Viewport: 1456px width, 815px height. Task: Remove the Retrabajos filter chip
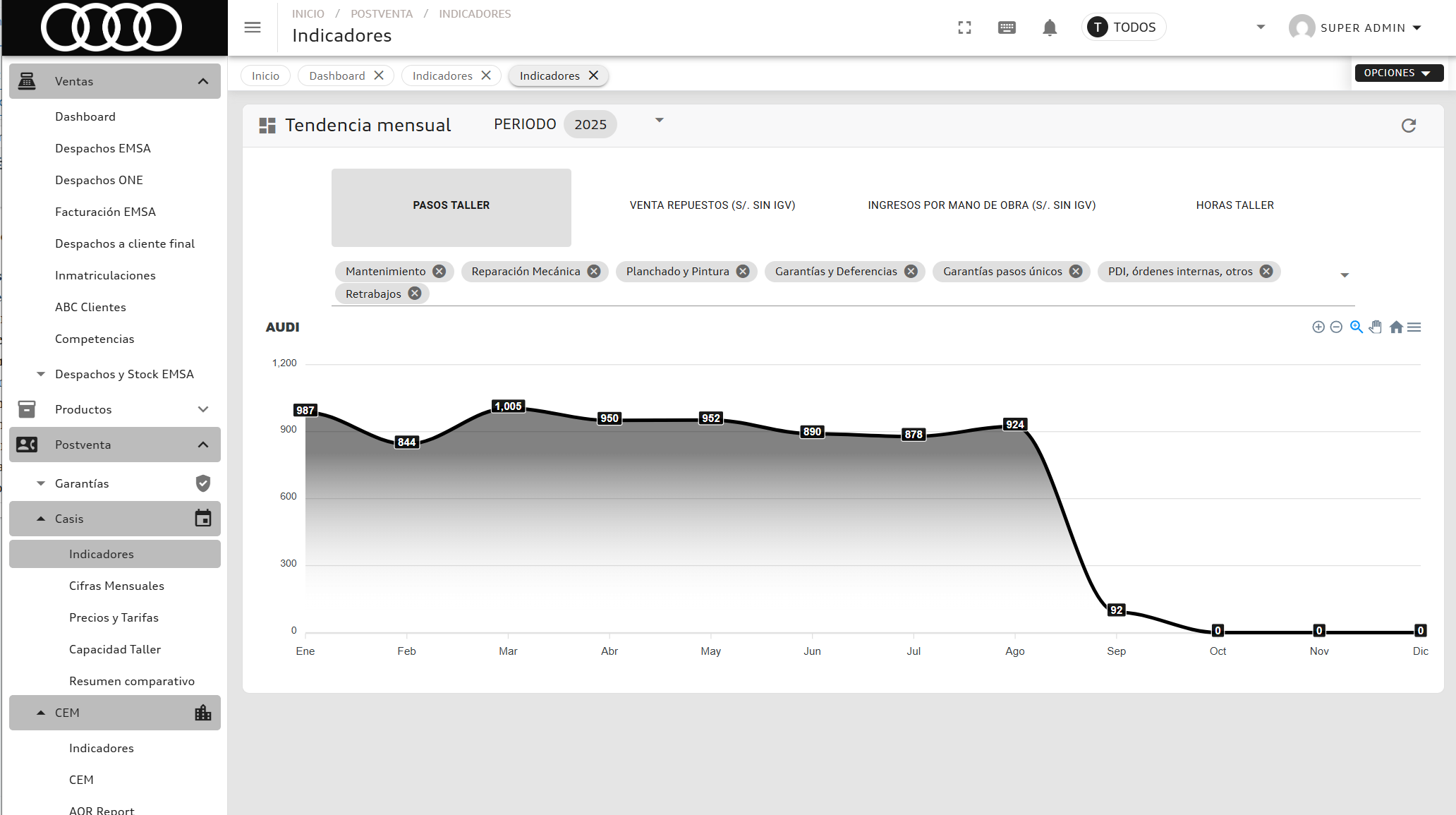[x=415, y=294]
